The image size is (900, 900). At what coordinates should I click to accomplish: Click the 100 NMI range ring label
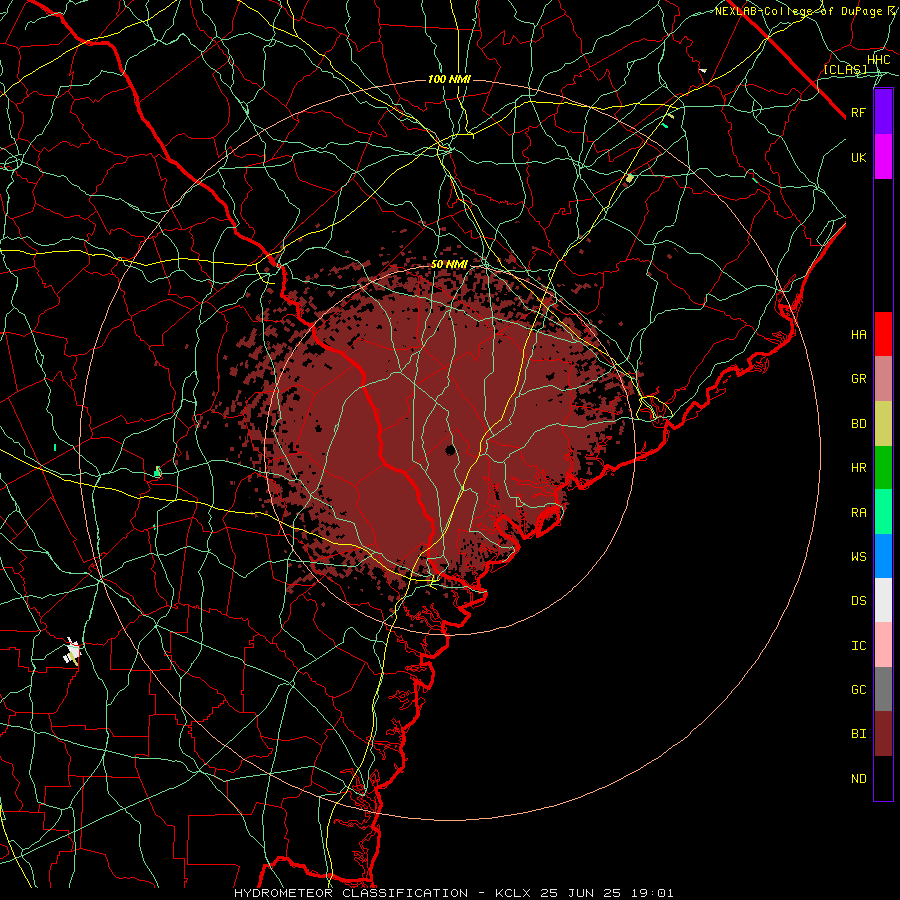[x=449, y=79]
